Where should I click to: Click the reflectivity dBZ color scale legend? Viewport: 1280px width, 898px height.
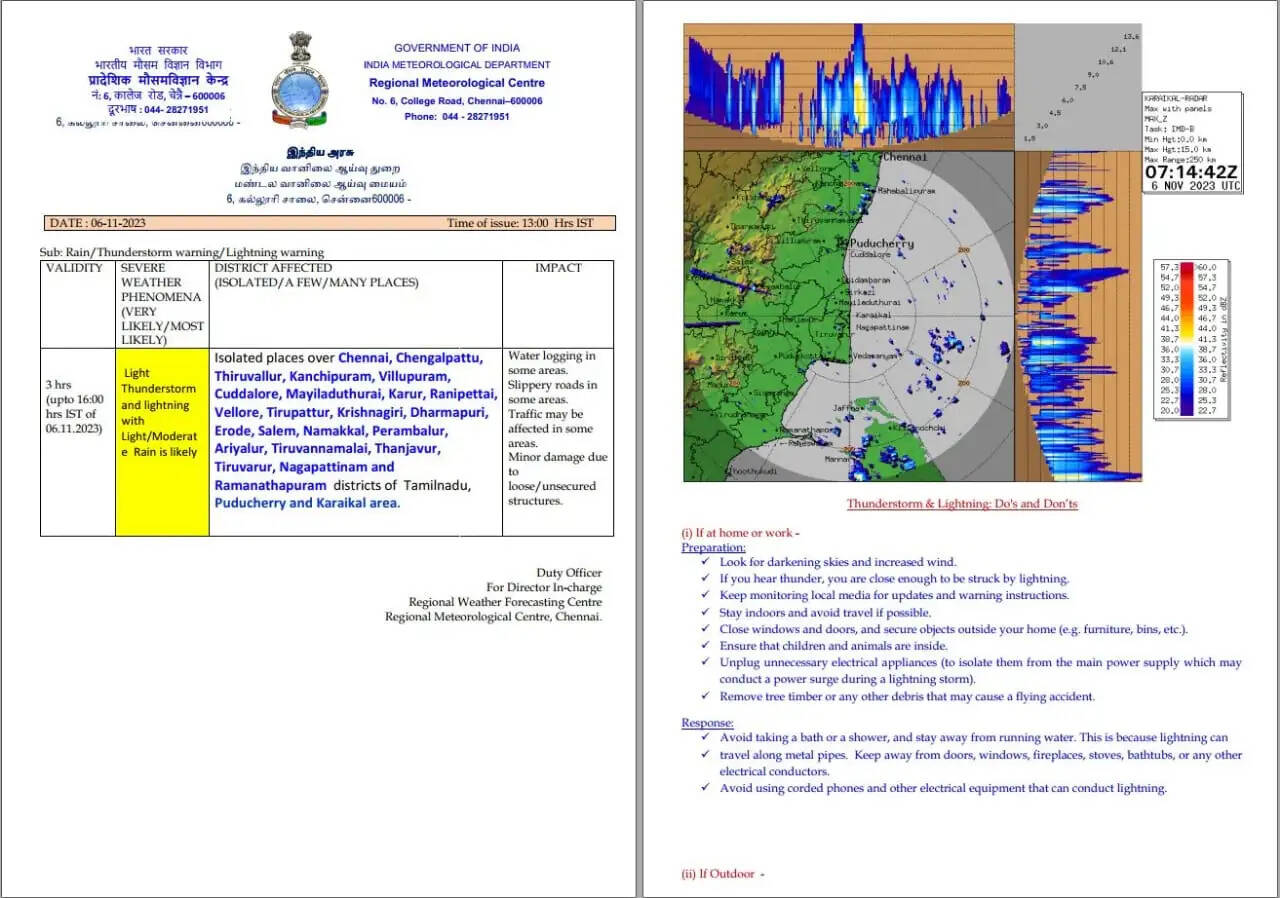(x=1190, y=338)
